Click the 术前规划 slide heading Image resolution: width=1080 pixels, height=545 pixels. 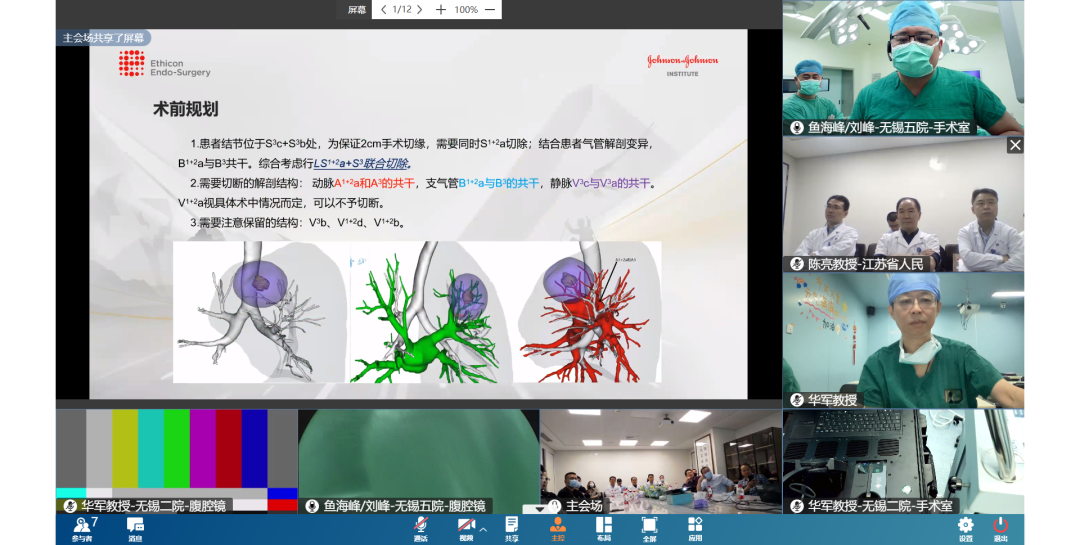click(185, 109)
